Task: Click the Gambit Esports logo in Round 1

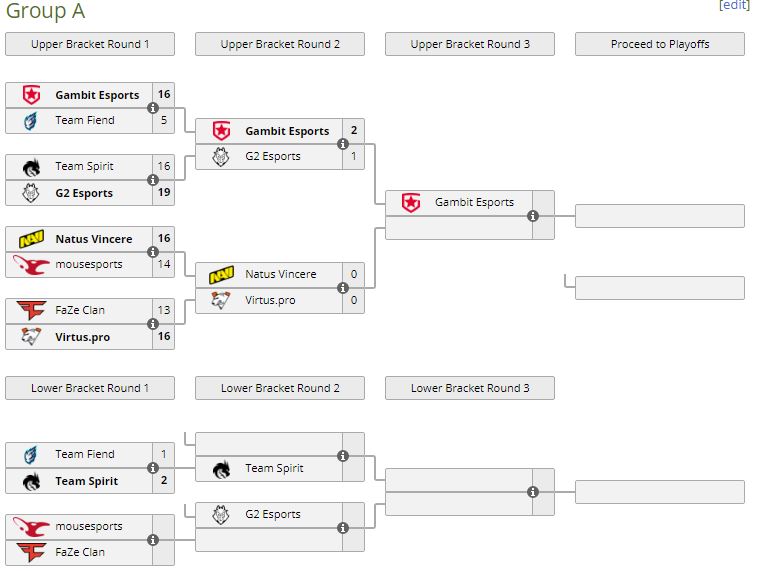Action: point(31,95)
